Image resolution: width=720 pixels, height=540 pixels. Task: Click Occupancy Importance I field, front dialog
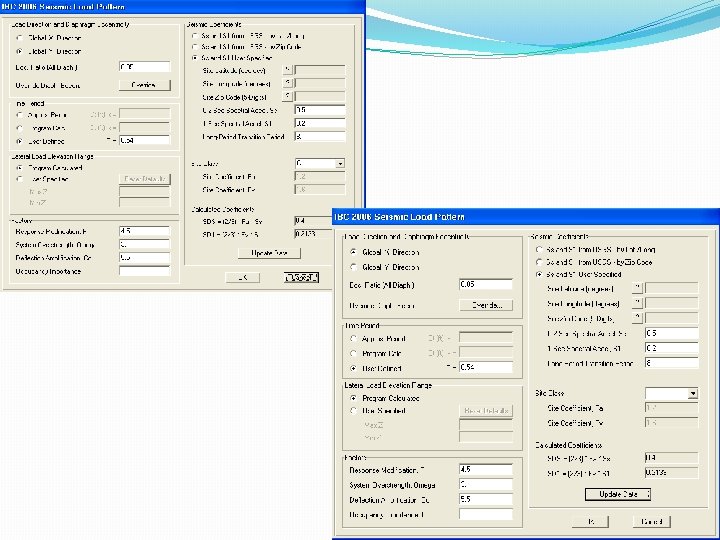pyautogui.click(x=486, y=514)
